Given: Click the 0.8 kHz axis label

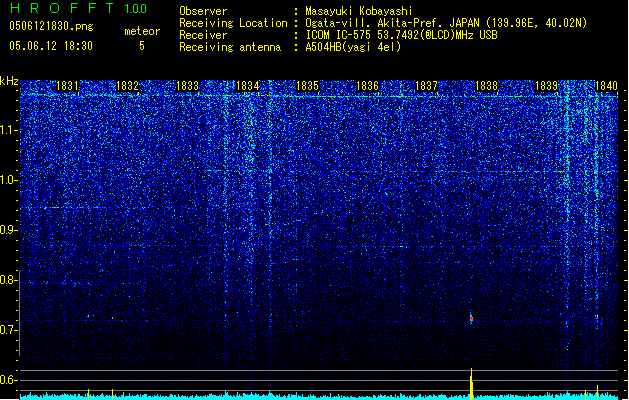Looking at the screenshot, I should 8,280.
